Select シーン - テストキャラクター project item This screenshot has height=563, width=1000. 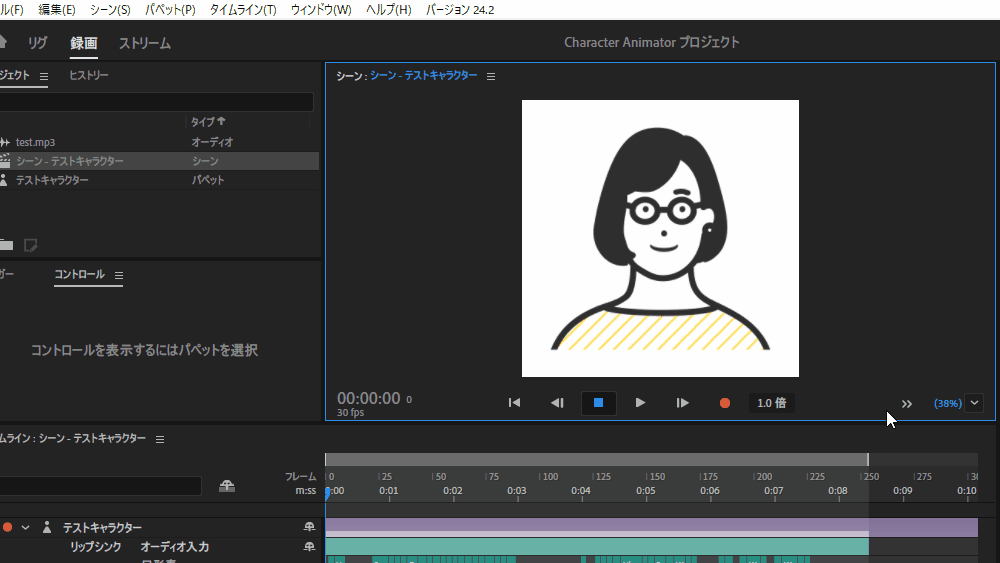[x=159, y=161]
